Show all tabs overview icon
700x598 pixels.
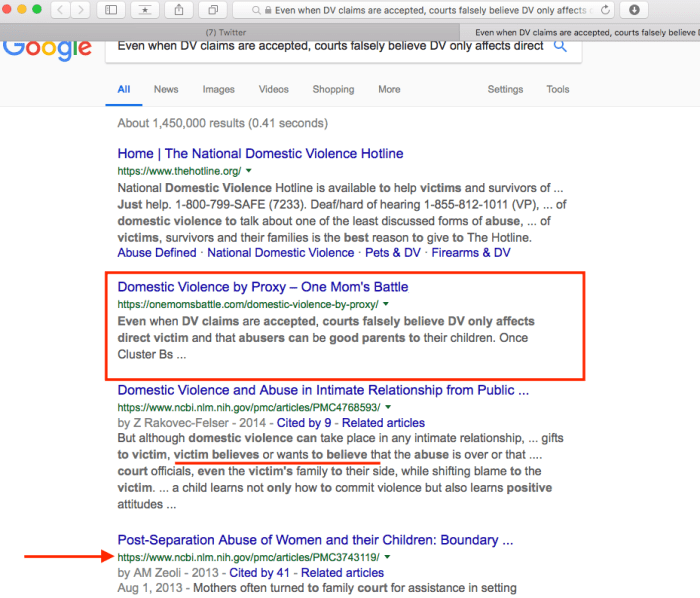212,10
